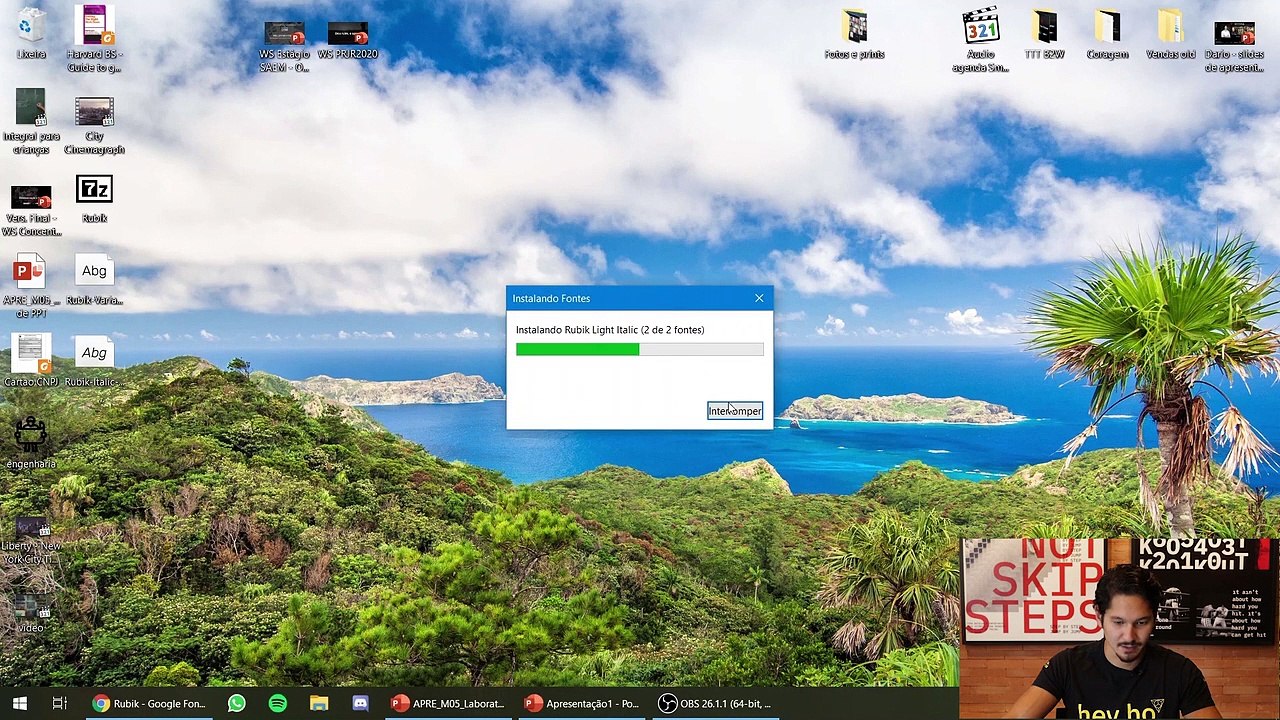Open the Coragem folder
The width and height of the screenshot is (1280, 720).
(x=1107, y=35)
